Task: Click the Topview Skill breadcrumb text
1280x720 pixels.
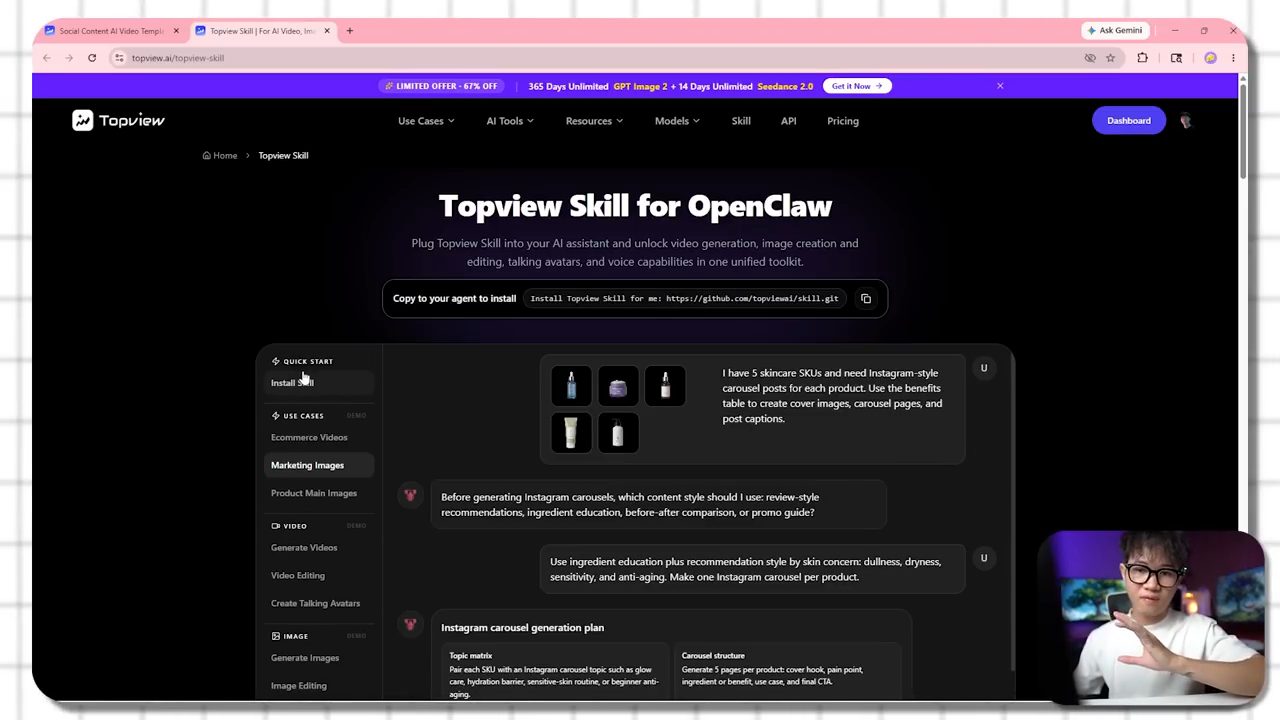Action: (x=283, y=155)
